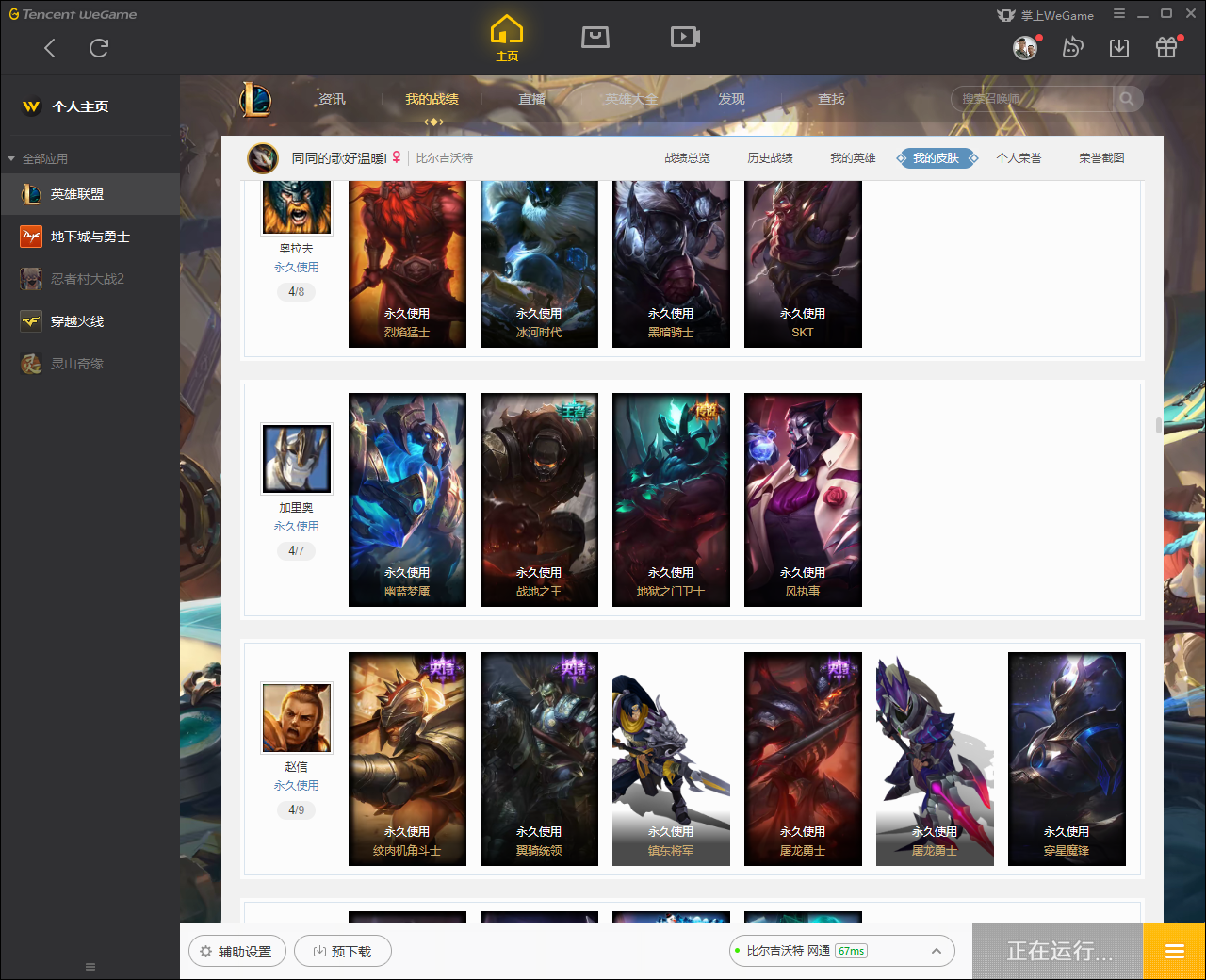This screenshot has height=980, width=1206.
Task: Open the 绞肉机角斗士 skin card
Action: point(407,759)
